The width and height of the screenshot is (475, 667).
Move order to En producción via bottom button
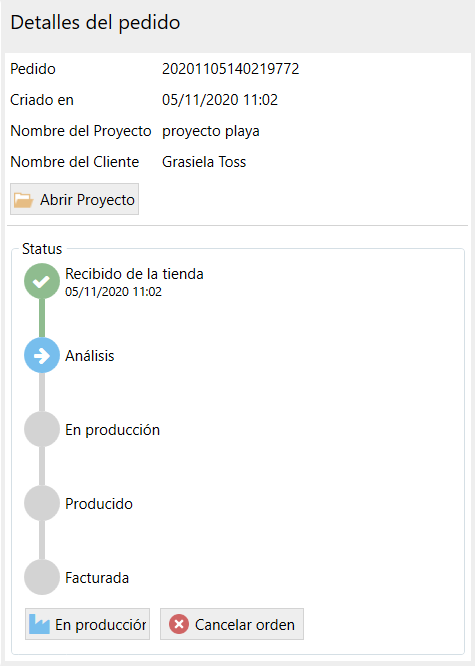[88, 624]
